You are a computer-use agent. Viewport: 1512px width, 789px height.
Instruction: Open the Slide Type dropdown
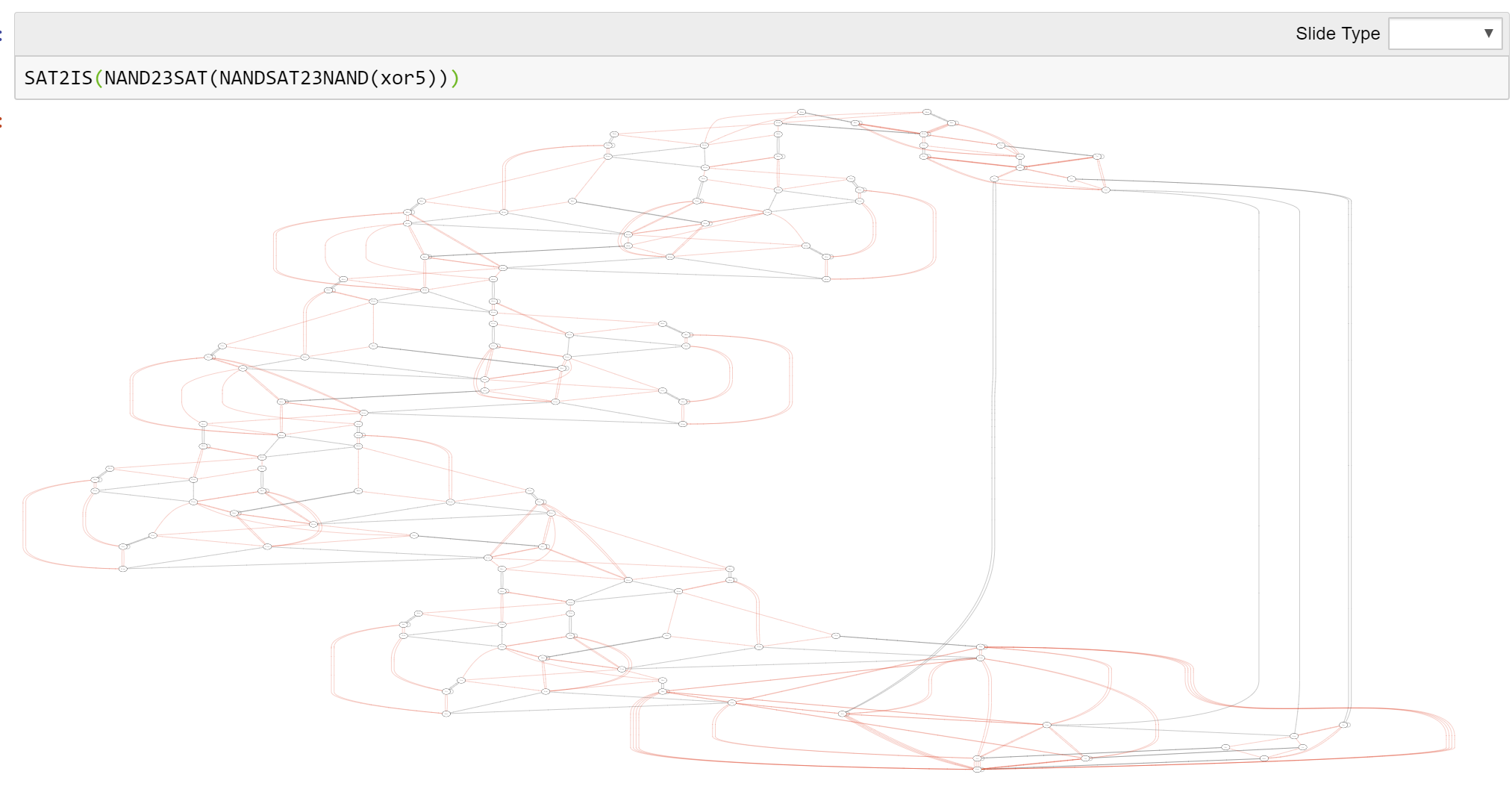[1444, 34]
